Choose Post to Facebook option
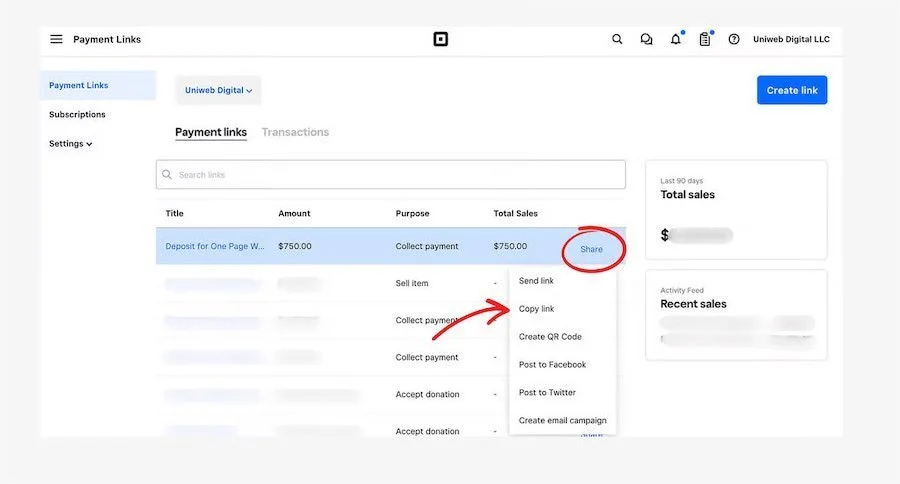 [552, 365]
